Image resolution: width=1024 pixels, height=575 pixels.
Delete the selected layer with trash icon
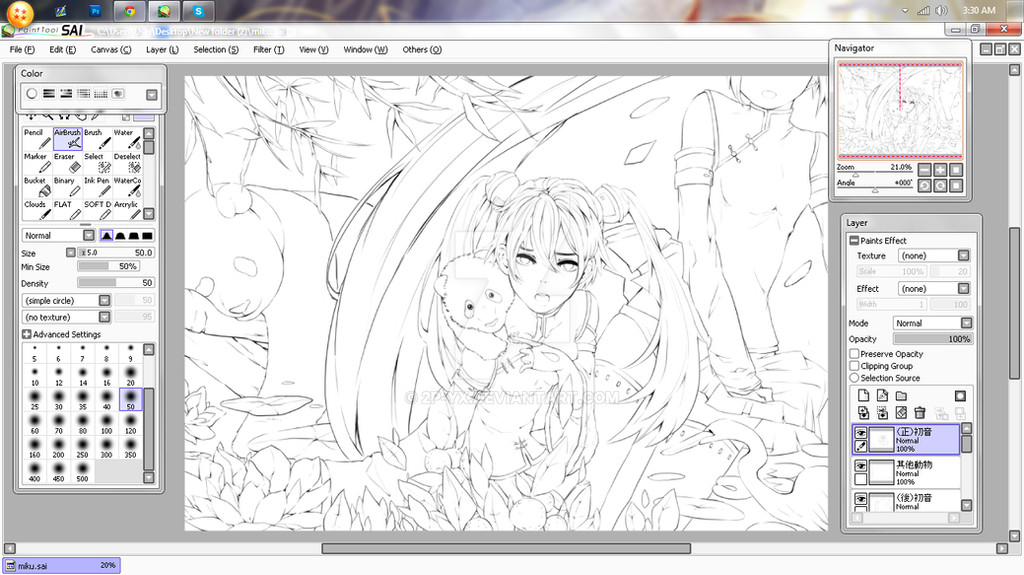(x=920, y=413)
